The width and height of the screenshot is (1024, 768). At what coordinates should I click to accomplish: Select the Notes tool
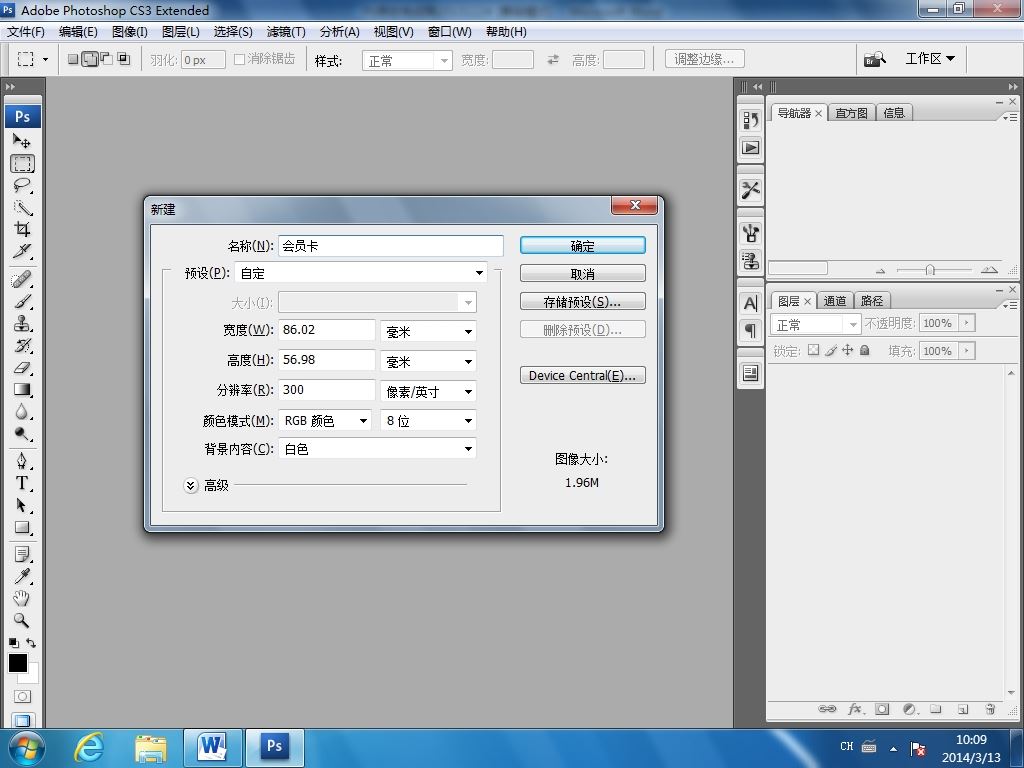click(22, 554)
